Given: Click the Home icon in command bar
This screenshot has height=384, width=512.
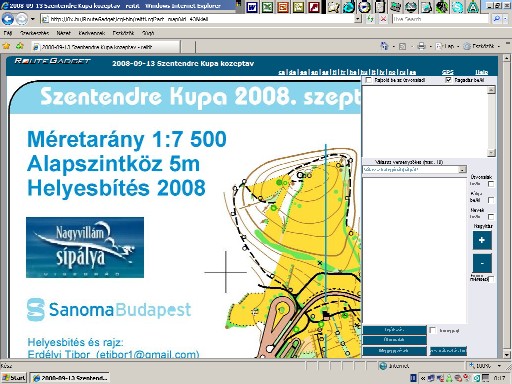Looking at the screenshot, I should 384,46.
